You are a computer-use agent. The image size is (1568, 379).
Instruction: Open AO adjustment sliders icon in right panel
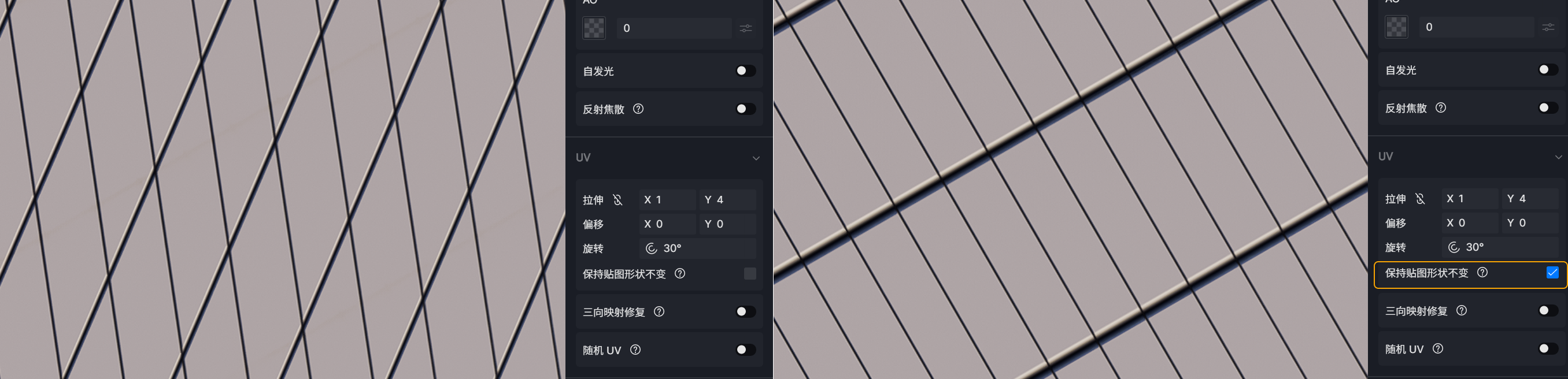point(1548,27)
